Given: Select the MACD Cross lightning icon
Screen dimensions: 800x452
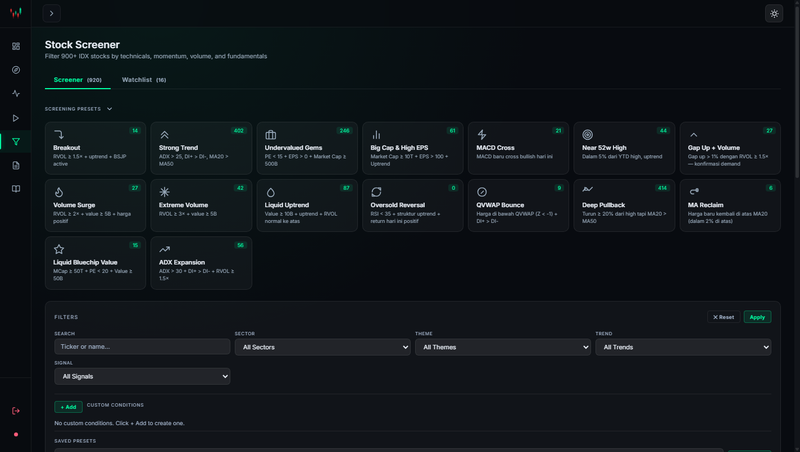Looking at the screenshot, I should click(x=482, y=135).
